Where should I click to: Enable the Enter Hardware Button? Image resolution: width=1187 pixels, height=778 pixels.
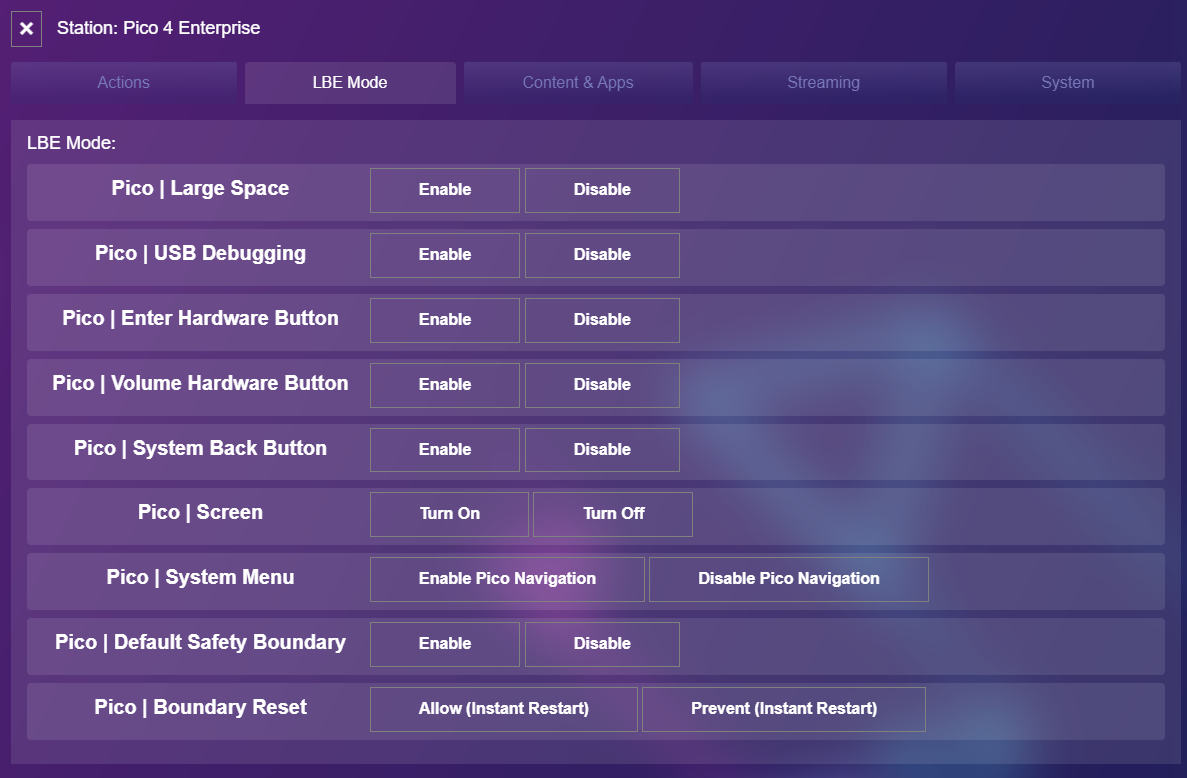pos(445,320)
